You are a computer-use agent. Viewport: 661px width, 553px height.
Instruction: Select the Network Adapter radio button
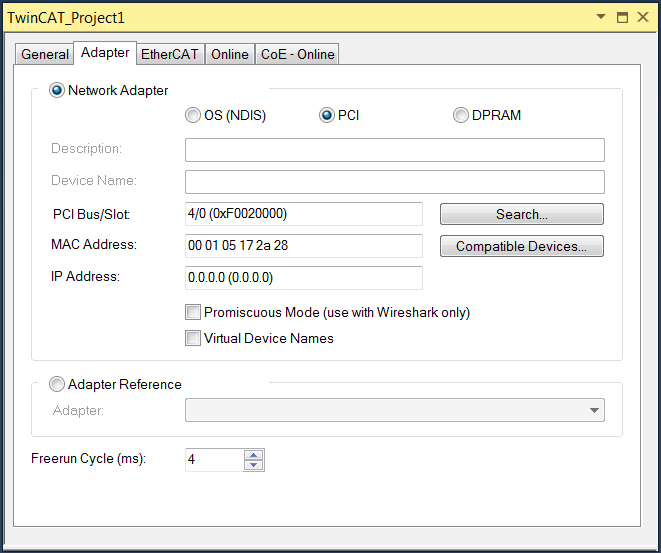[x=57, y=90]
